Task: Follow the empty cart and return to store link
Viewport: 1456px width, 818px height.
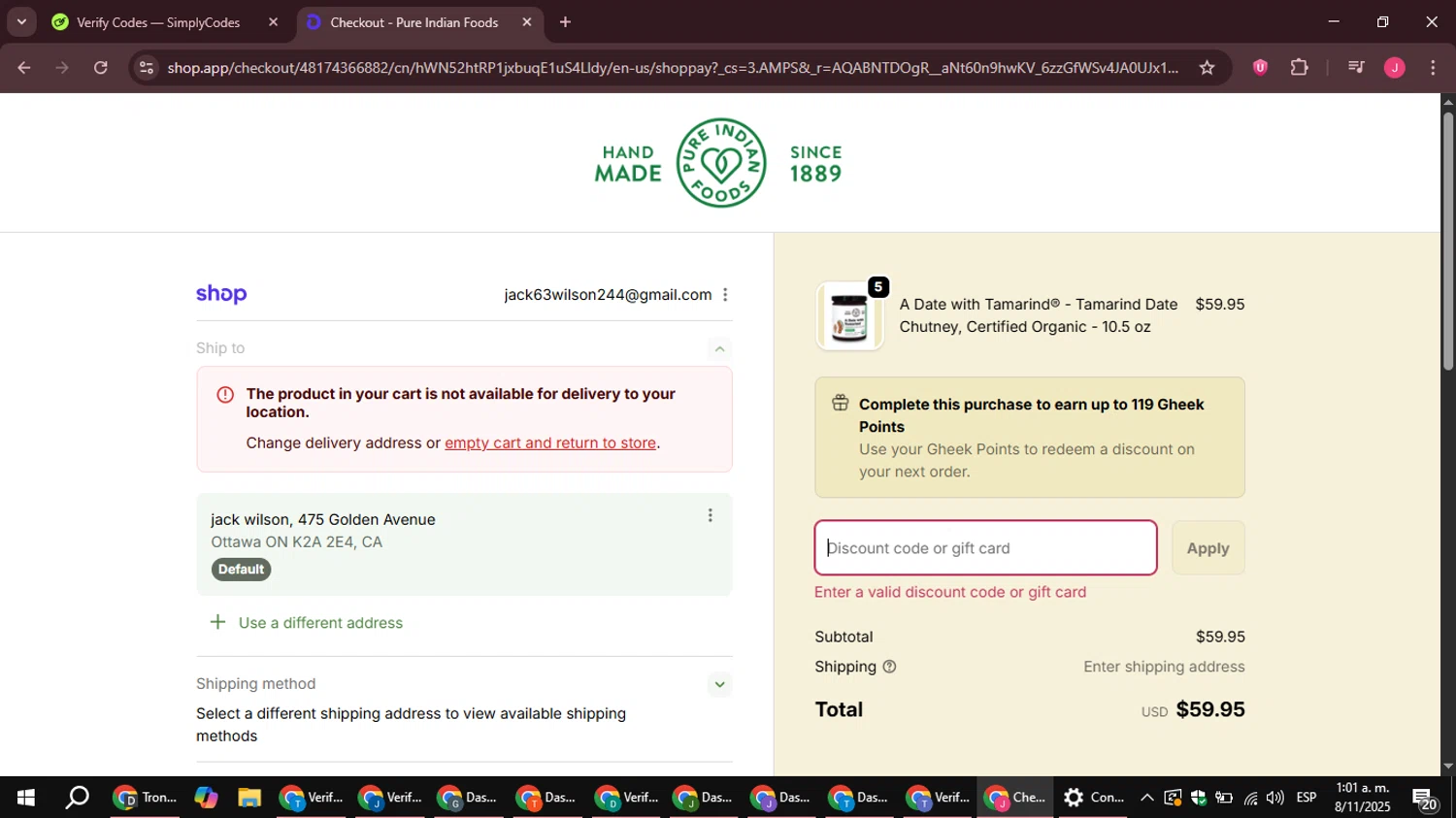Action: [x=550, y=442]
